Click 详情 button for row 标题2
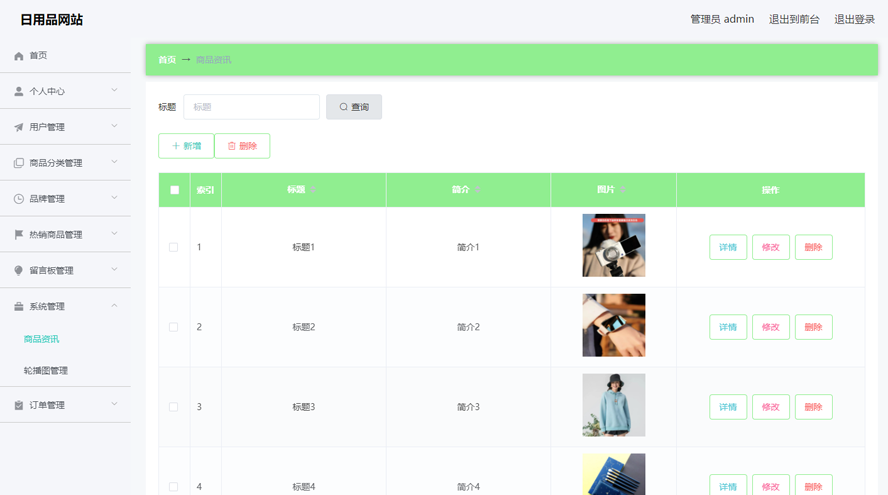Image resolution: width=888 pixels, height=495 pixels. click(x=728, y=327)
